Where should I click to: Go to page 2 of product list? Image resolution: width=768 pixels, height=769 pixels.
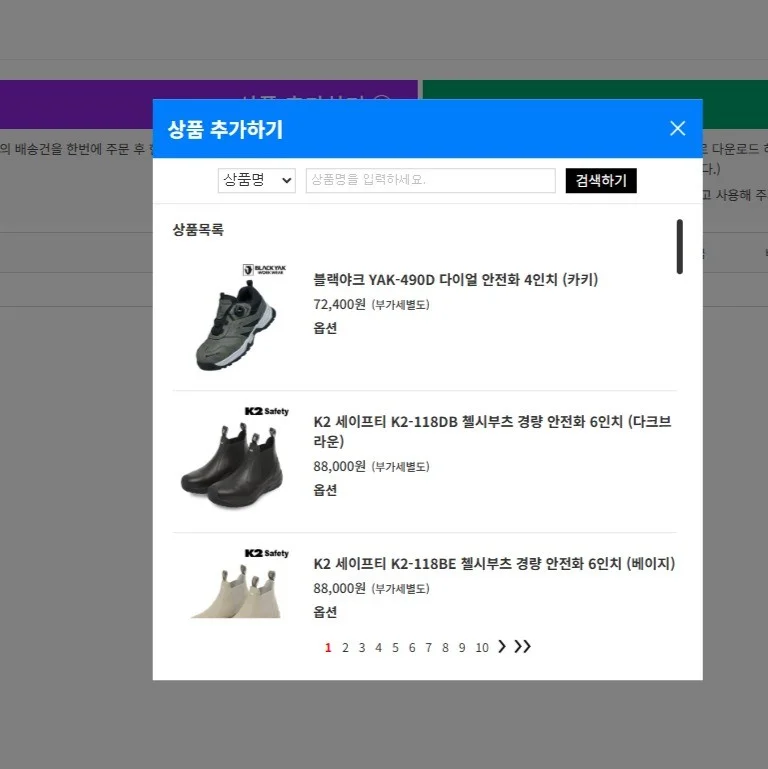(x=345, y=648)
